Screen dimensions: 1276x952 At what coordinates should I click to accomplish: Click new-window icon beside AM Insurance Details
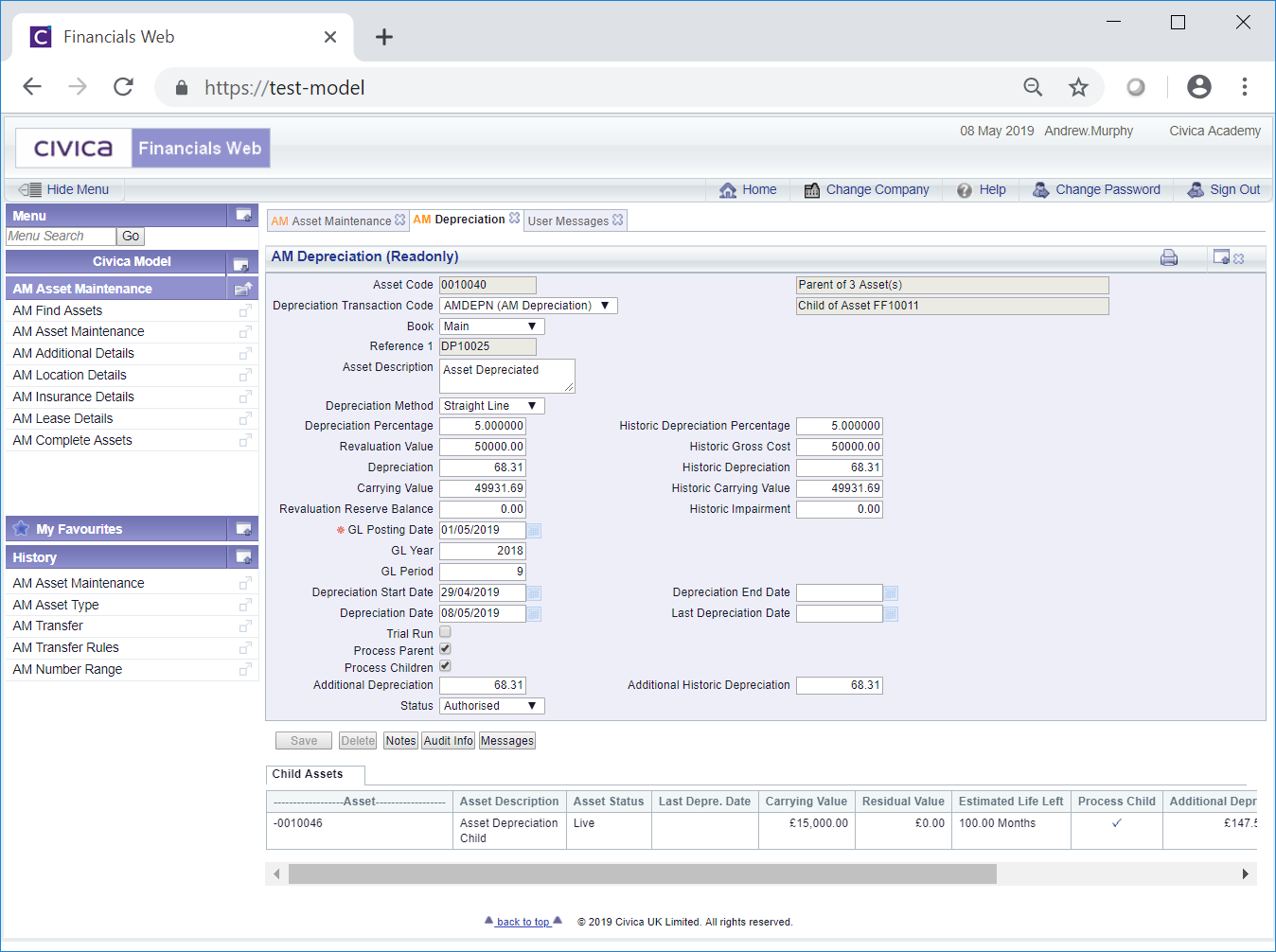pos(245,397)
